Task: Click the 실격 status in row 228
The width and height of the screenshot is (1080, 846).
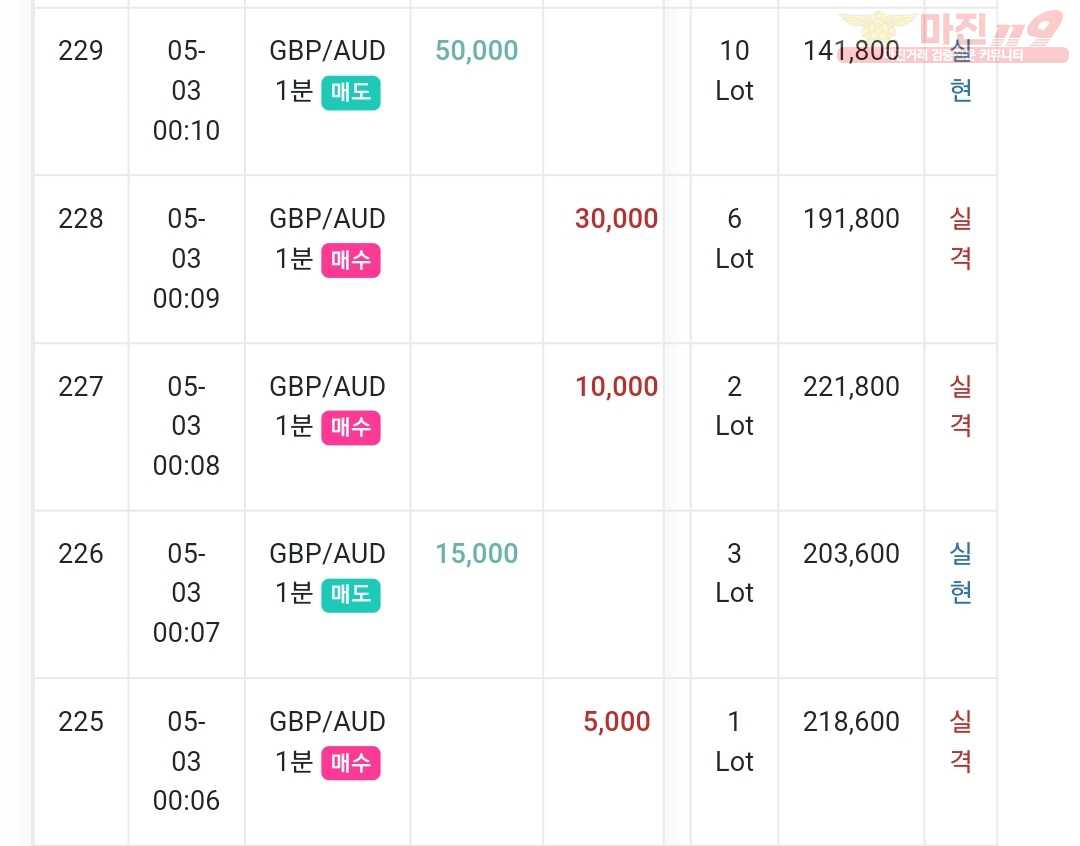Action: point(960,238)
